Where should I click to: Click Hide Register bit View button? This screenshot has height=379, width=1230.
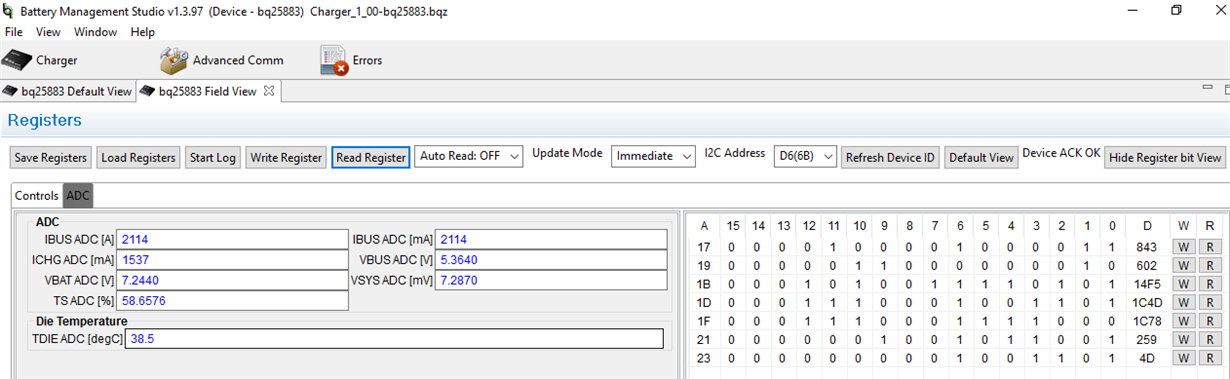tap(1165, 157)
